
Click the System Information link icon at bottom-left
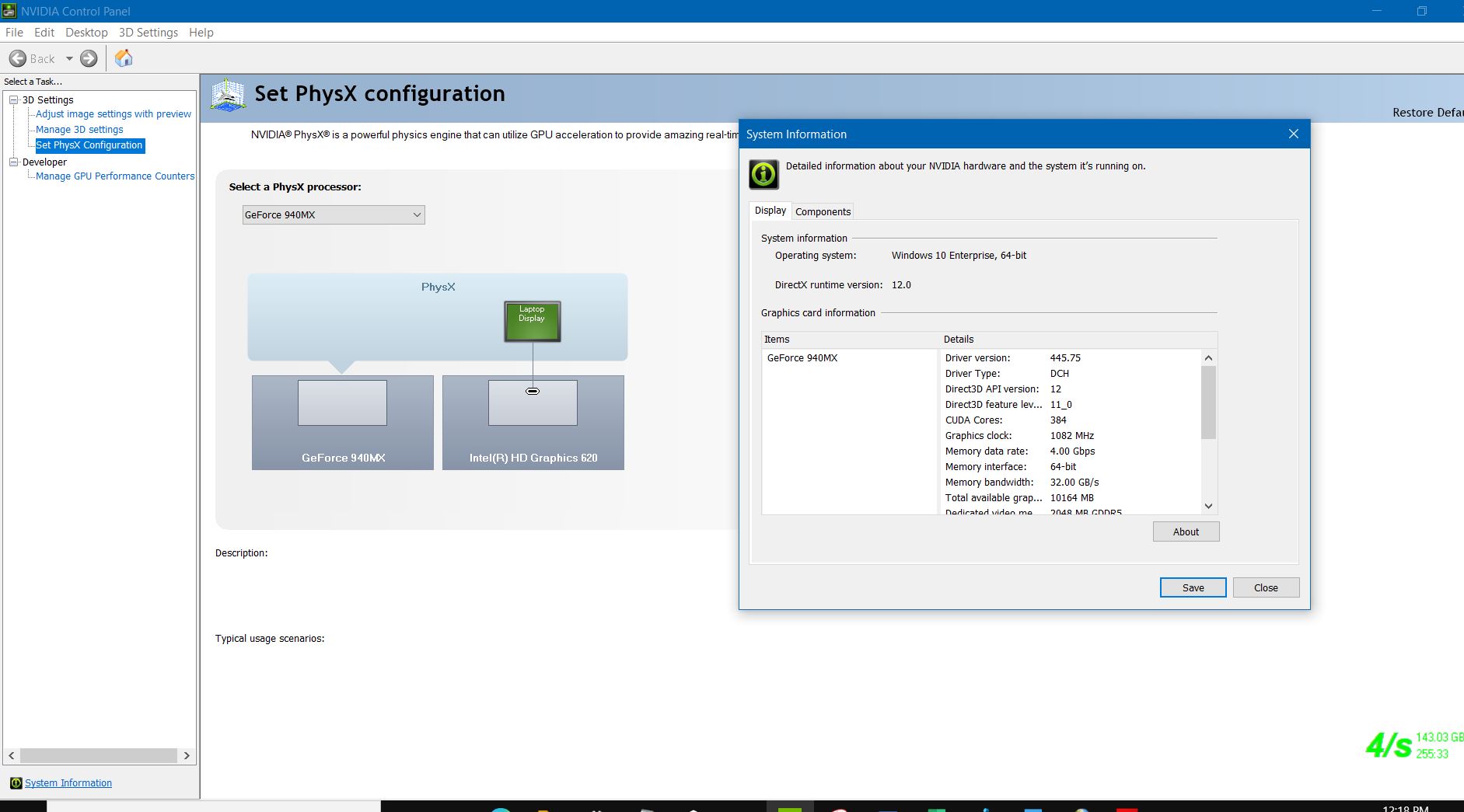[16, 782]
